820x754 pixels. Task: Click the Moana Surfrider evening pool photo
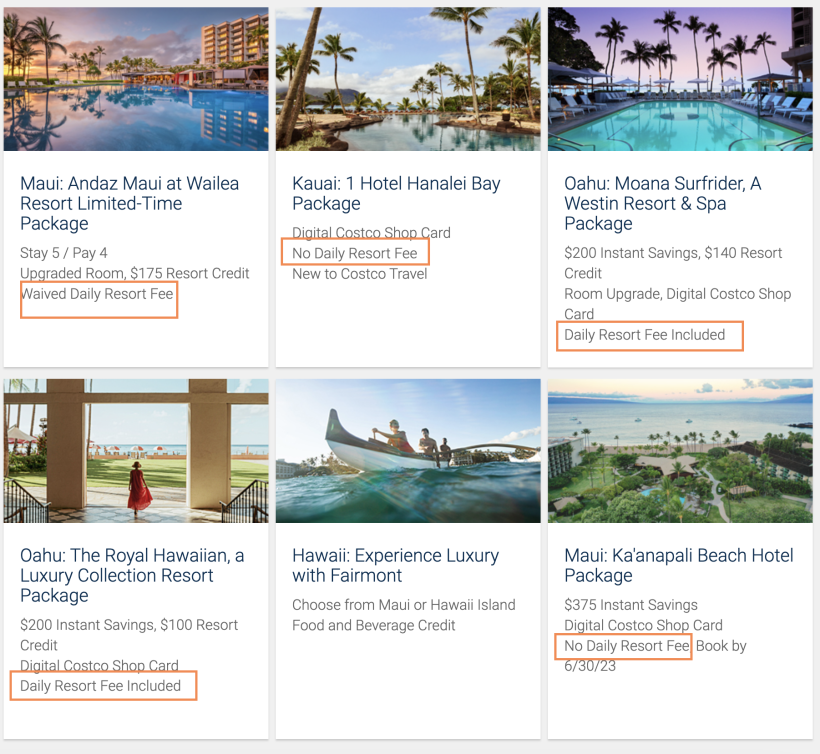pos(680,79)
